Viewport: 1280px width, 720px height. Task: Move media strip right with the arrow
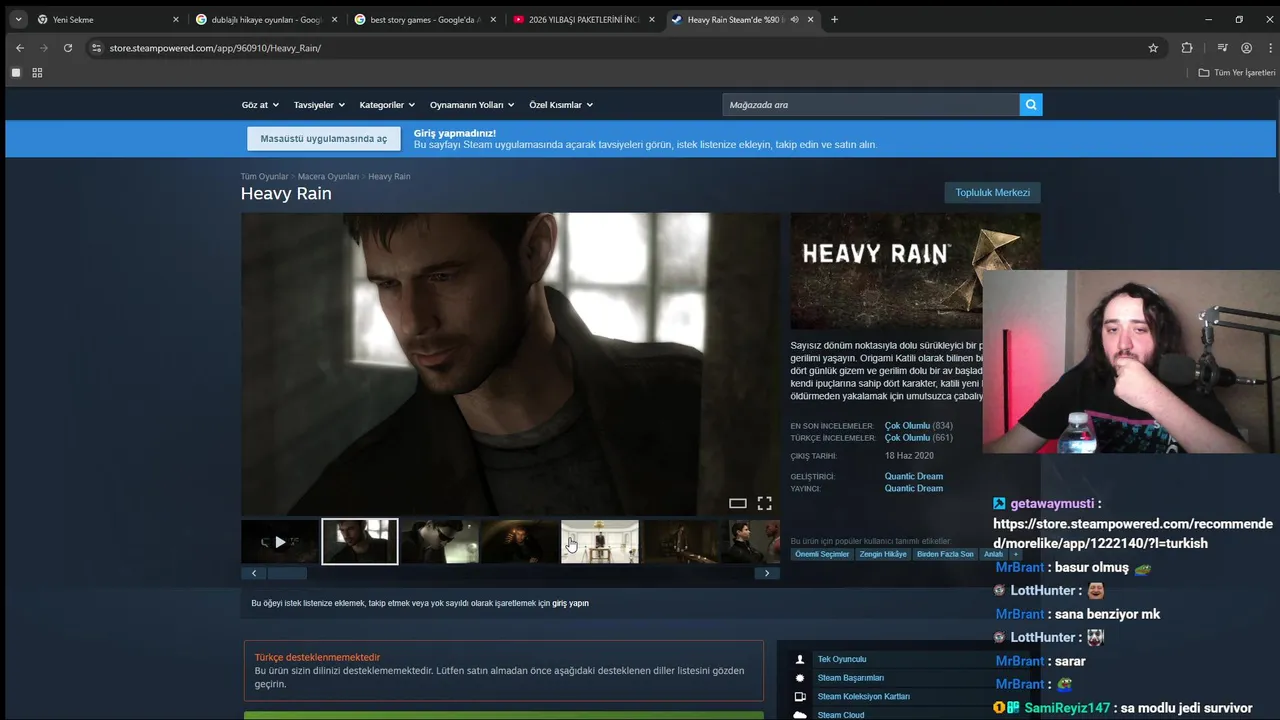click(767, 573)
